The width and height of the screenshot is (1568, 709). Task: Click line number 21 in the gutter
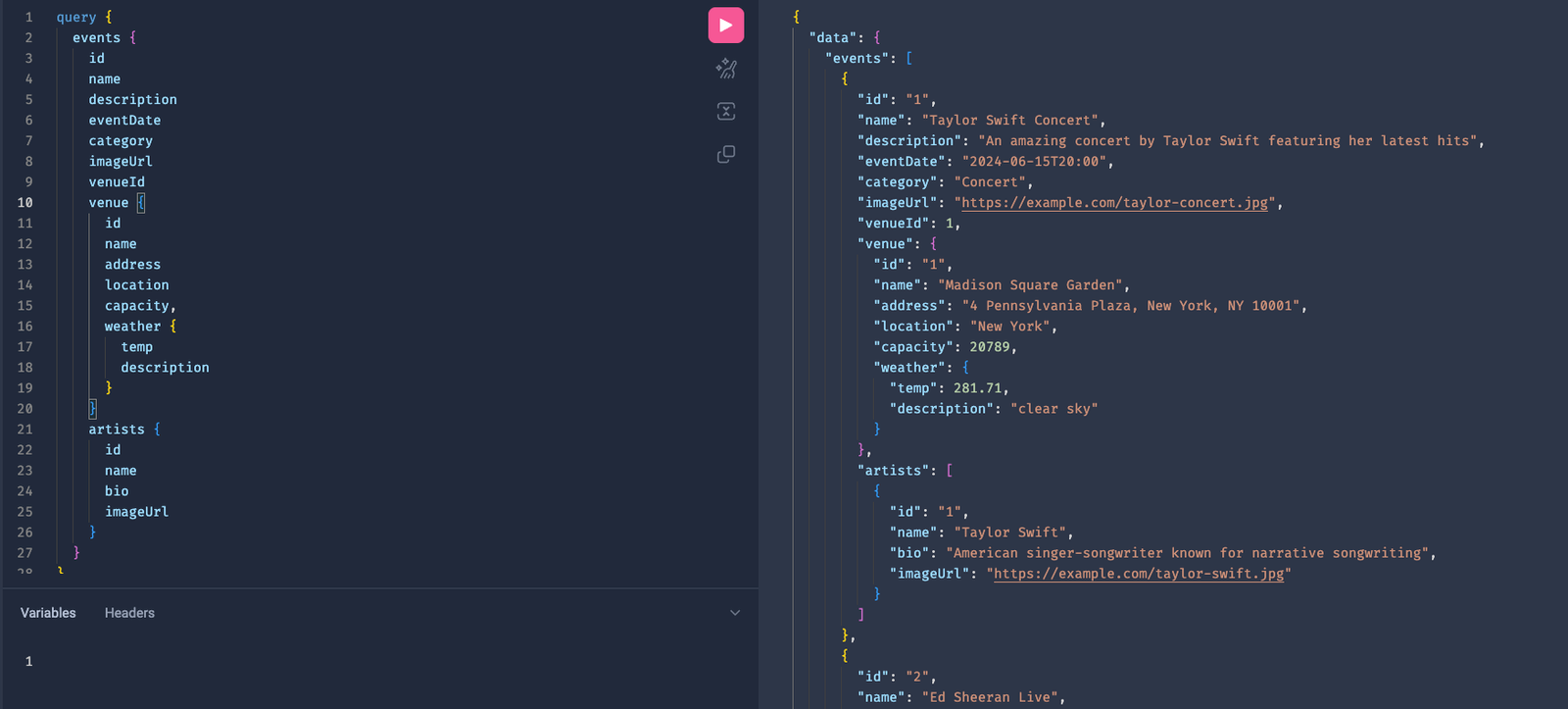[24, 430]
